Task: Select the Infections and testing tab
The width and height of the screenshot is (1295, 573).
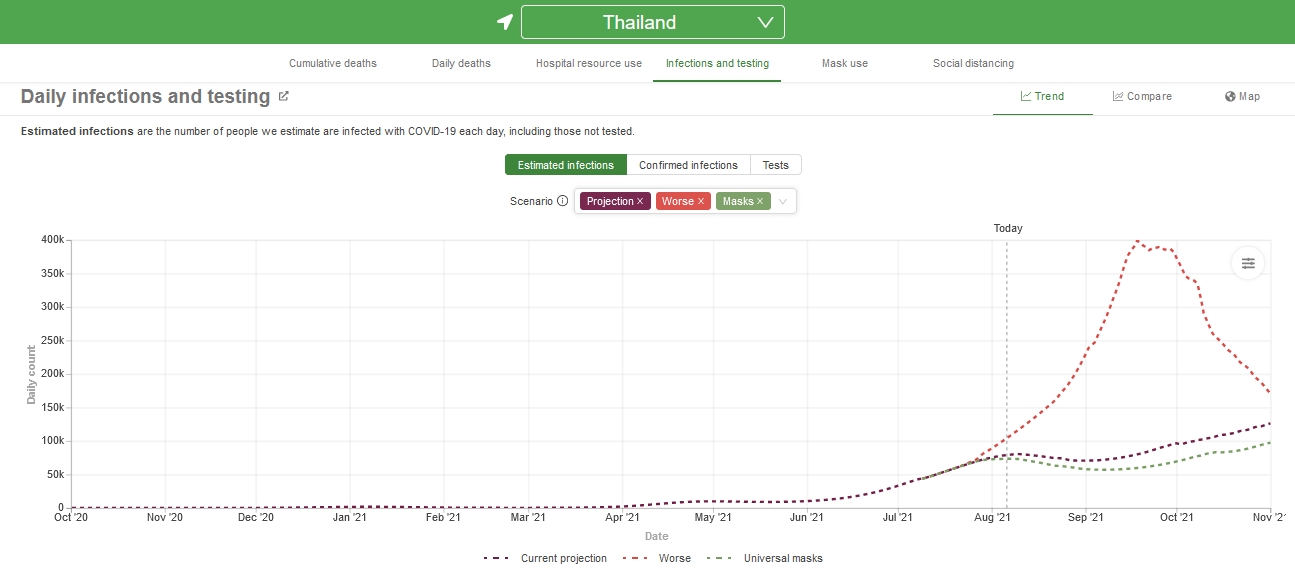Action: click(x=717, y=63)
